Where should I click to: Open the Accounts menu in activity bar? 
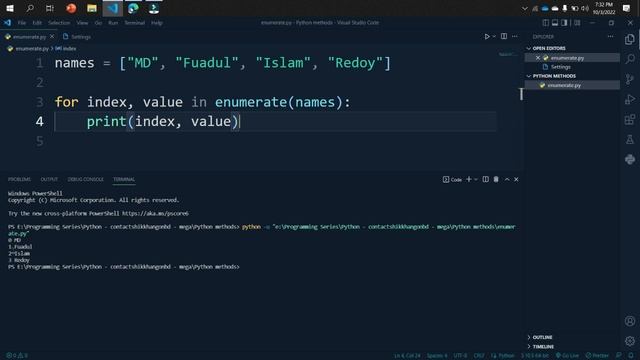click(x=630, y=321)
